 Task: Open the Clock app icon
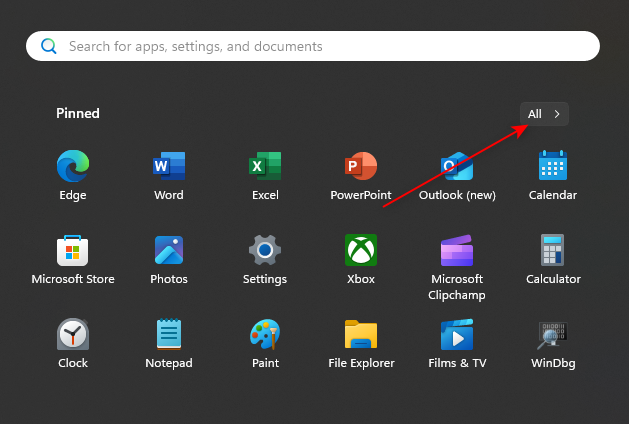pos(73,334)
